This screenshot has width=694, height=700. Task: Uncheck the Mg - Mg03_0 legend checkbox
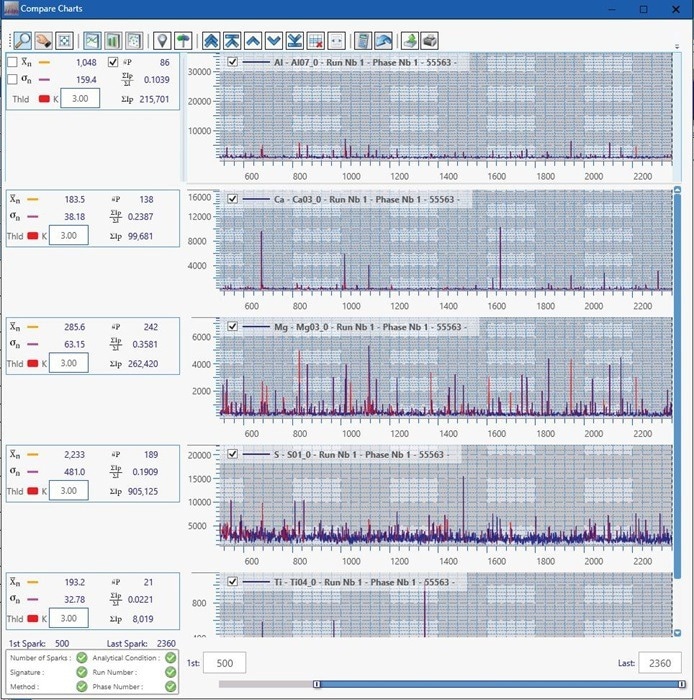[233, 327]
